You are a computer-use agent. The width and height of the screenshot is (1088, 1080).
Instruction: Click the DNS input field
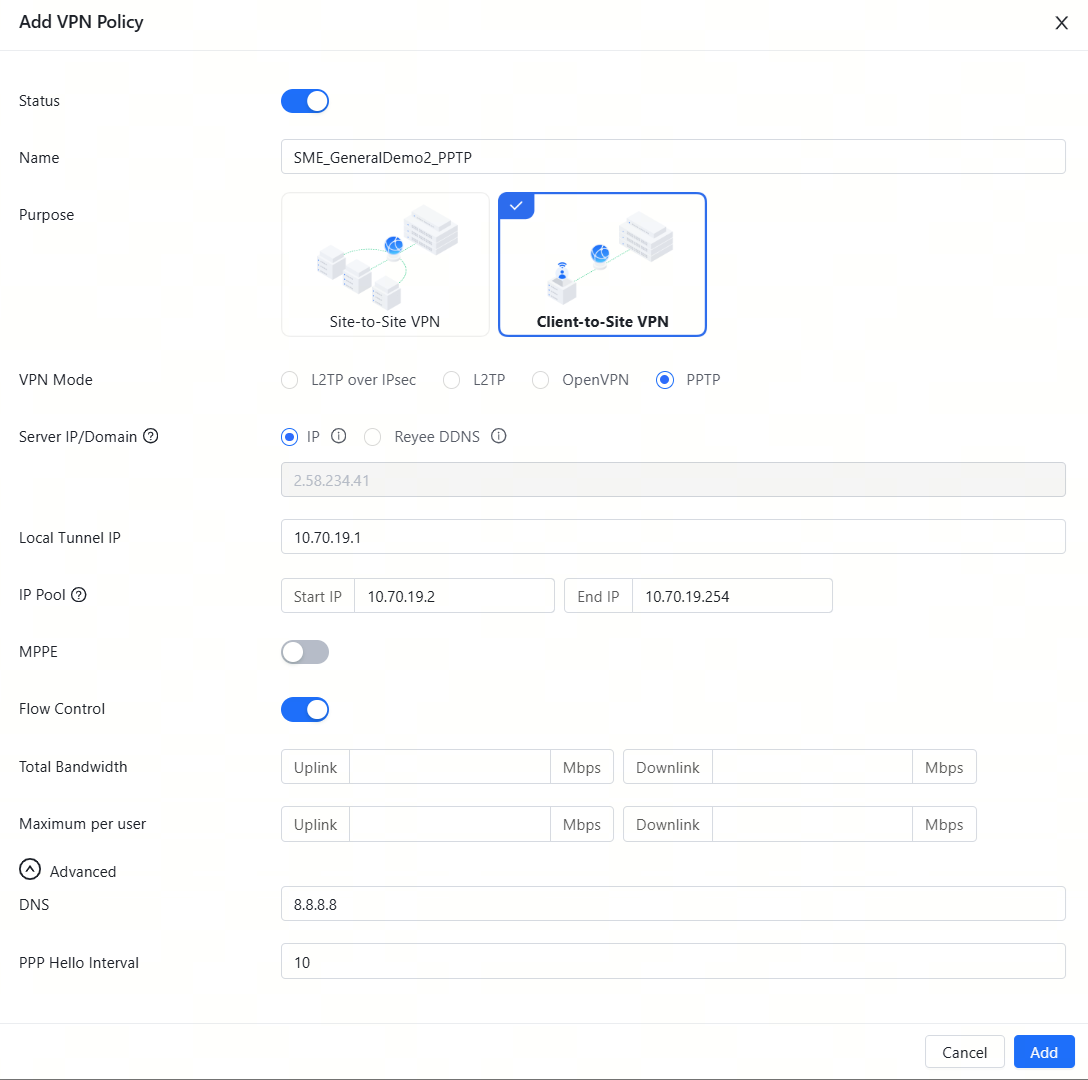pos(672,904)
